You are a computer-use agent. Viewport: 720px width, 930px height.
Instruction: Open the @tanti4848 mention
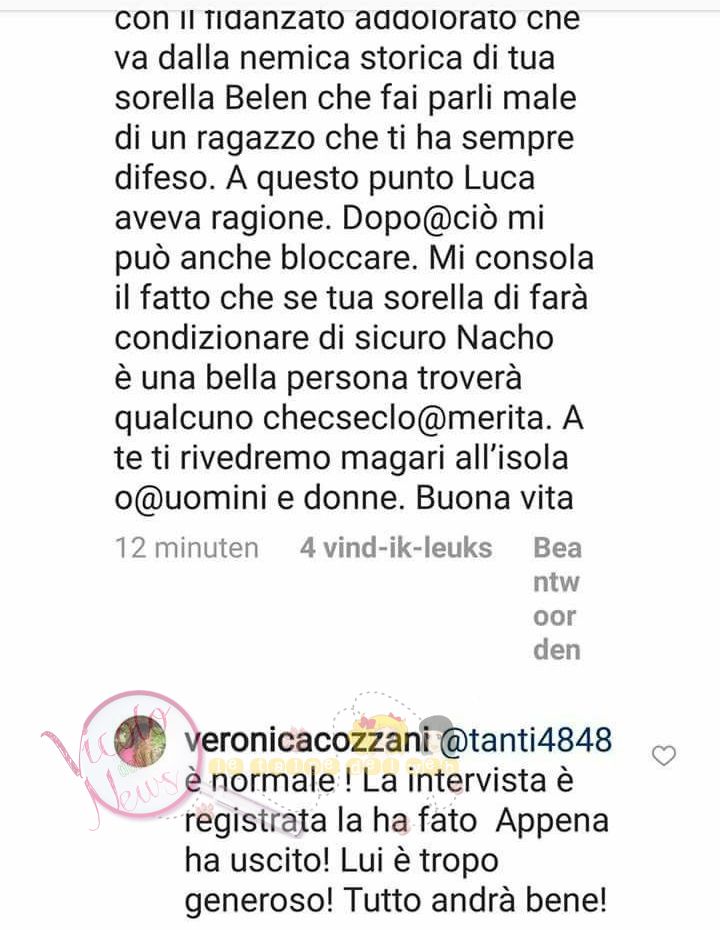(525, 740)
